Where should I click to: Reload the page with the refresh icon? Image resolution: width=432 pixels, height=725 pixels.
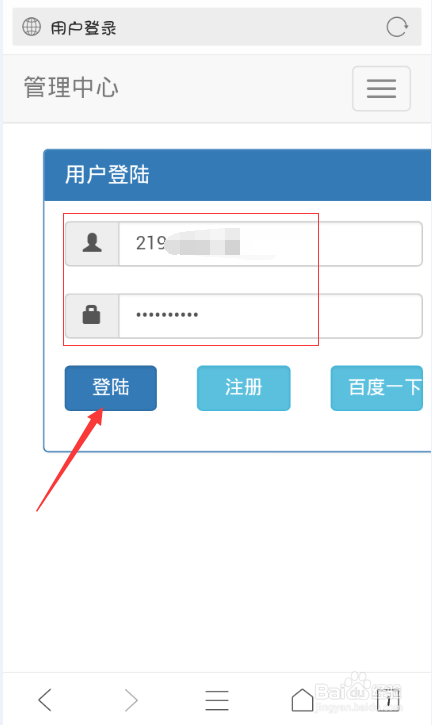point(397,27)
